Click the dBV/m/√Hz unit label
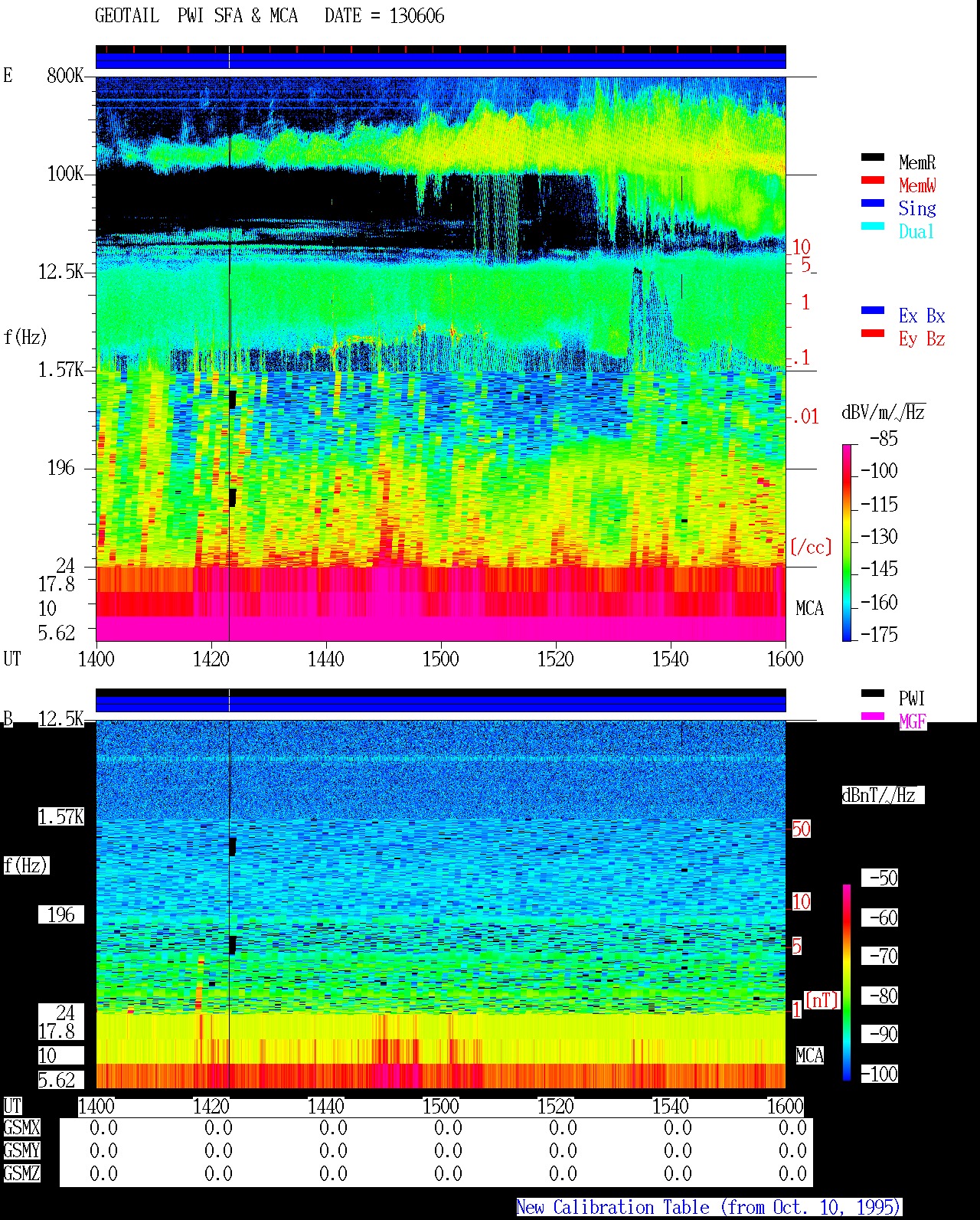This screenshot has height=1220, width=980. point(884,412)
